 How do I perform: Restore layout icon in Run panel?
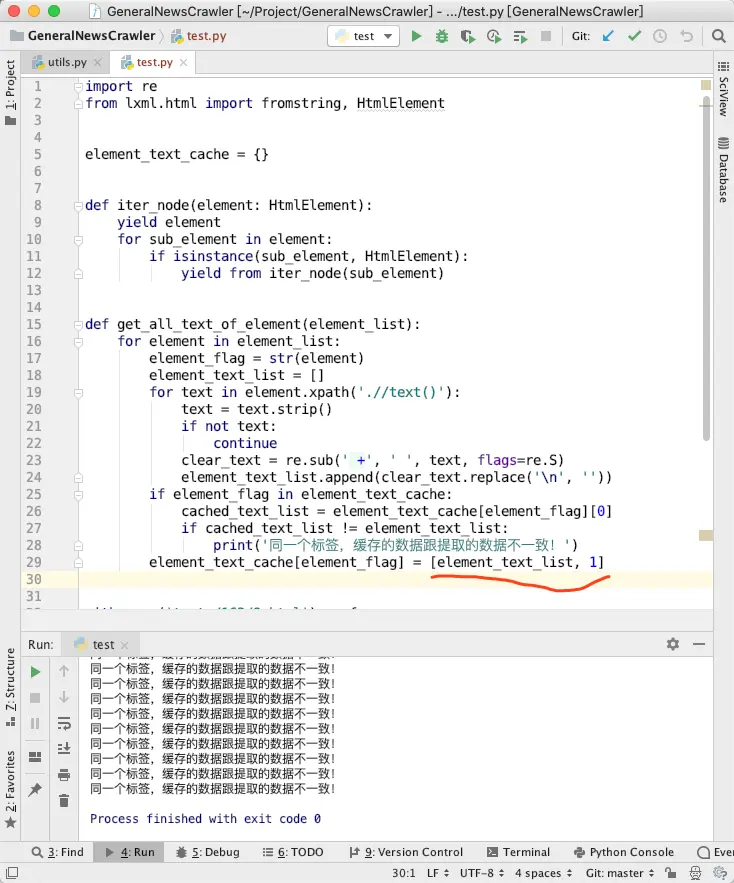[35, 756]
